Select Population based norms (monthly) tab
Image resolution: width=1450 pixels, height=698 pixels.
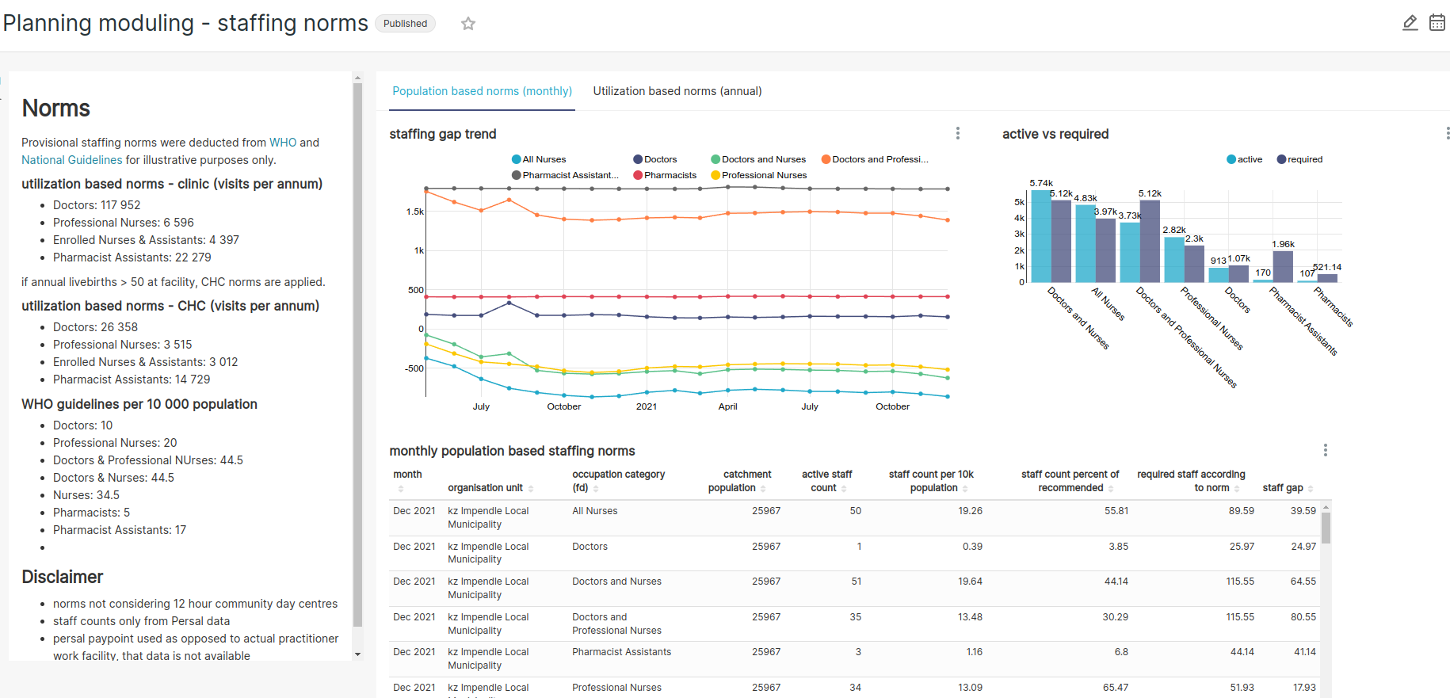[482, 91]
